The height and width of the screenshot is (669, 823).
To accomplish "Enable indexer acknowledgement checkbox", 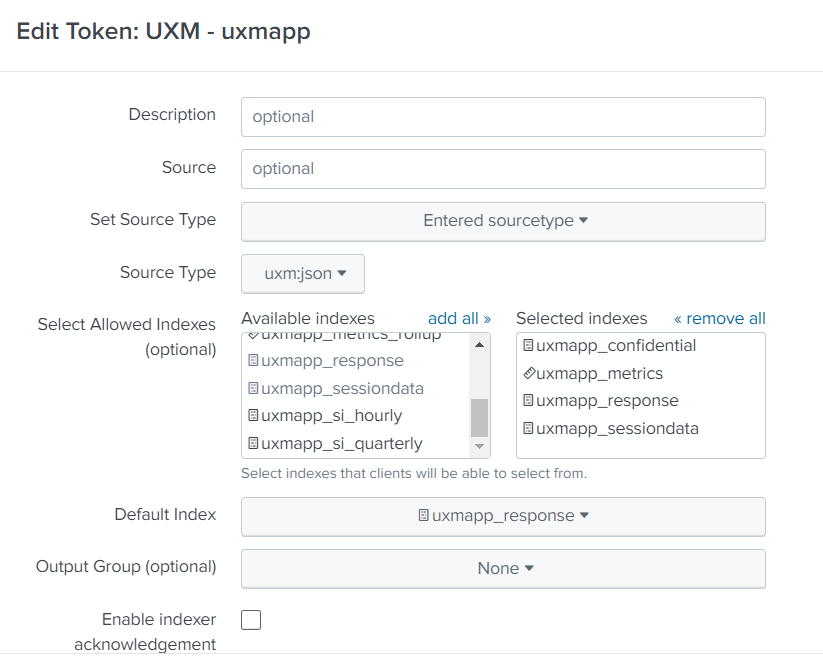I will point(251,620).
